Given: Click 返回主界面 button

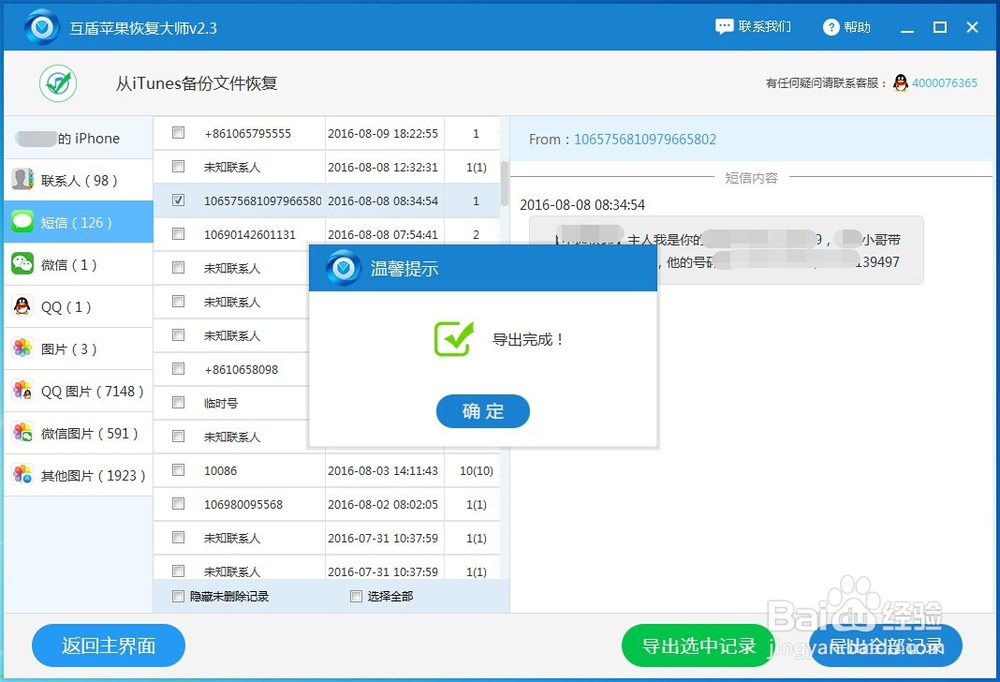Looking at the screenshot, I should pos(108,646).
